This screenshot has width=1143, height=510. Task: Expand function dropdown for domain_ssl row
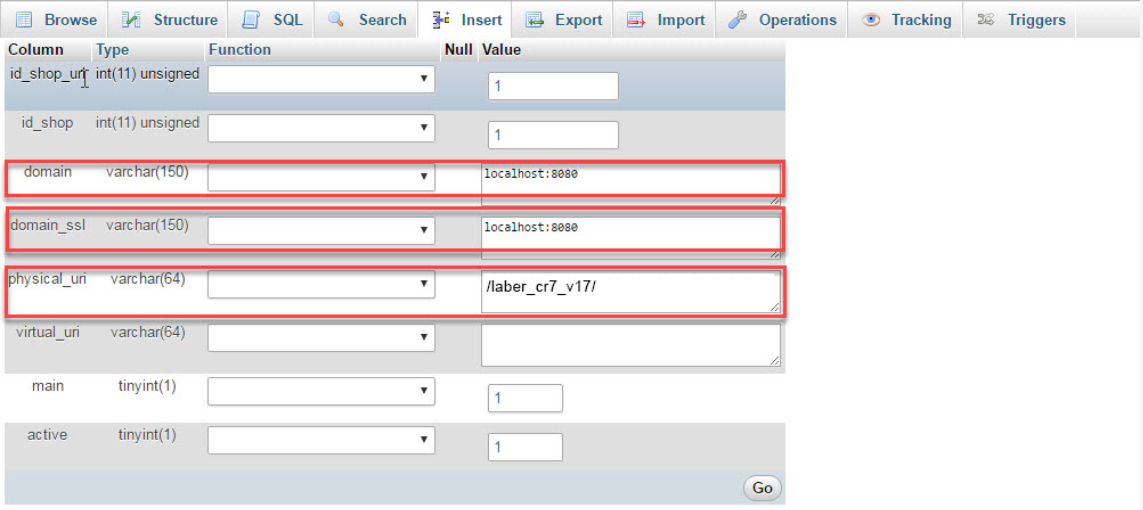click(321, 230)
